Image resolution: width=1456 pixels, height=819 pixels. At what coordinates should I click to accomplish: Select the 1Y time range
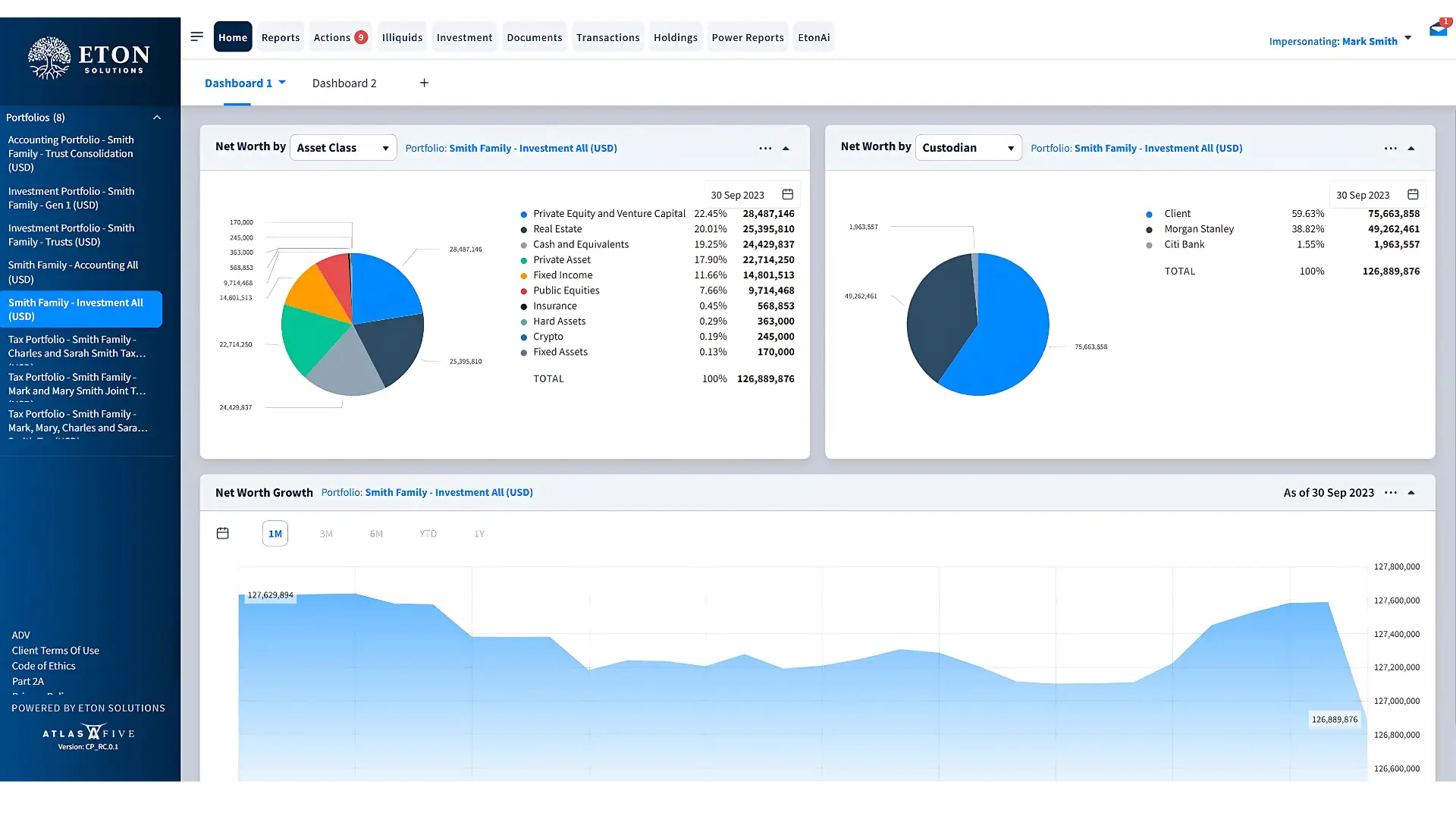(479, 534)
